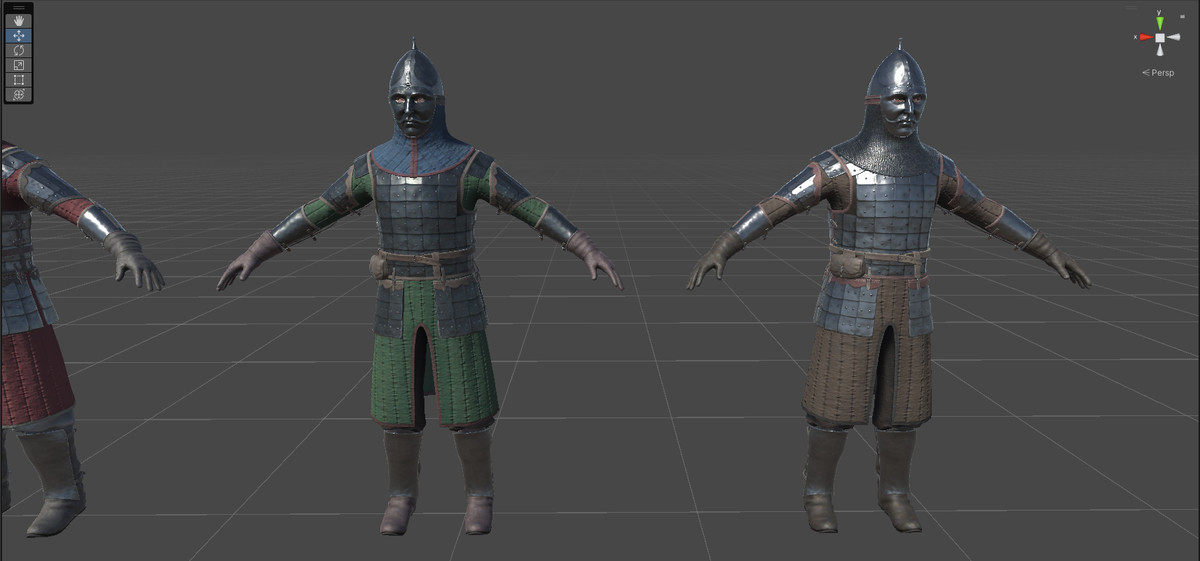Toggle the Persp projection label
The width and height of the screenshot is (1200, 561).
(x=1158, y=73)
